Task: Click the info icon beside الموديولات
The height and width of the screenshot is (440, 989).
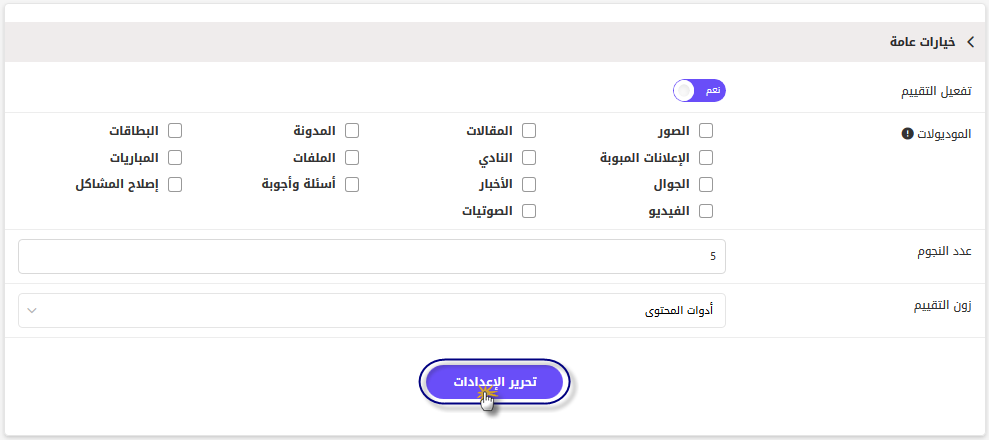Action: point(908,134)
